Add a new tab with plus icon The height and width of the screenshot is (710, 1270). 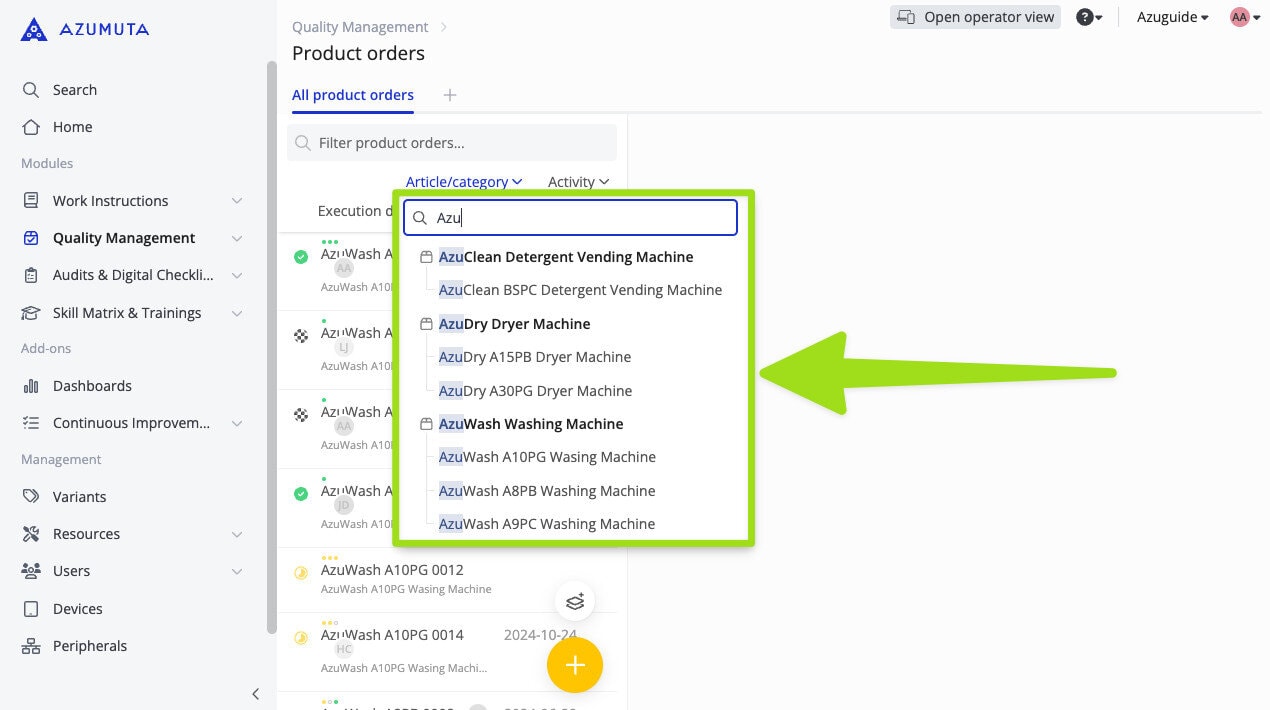(x=450, y=95)
